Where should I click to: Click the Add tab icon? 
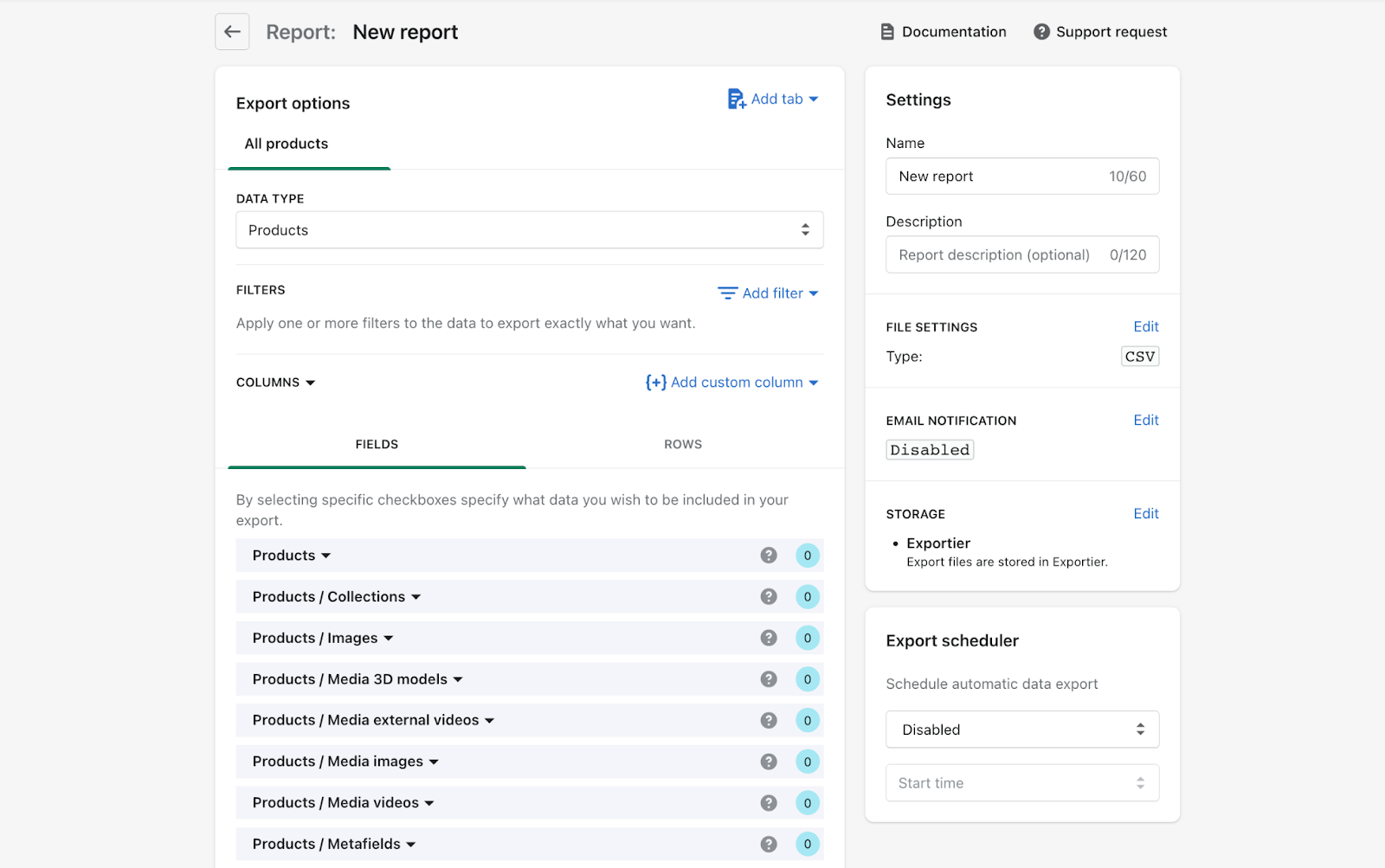tap(736, 99)
